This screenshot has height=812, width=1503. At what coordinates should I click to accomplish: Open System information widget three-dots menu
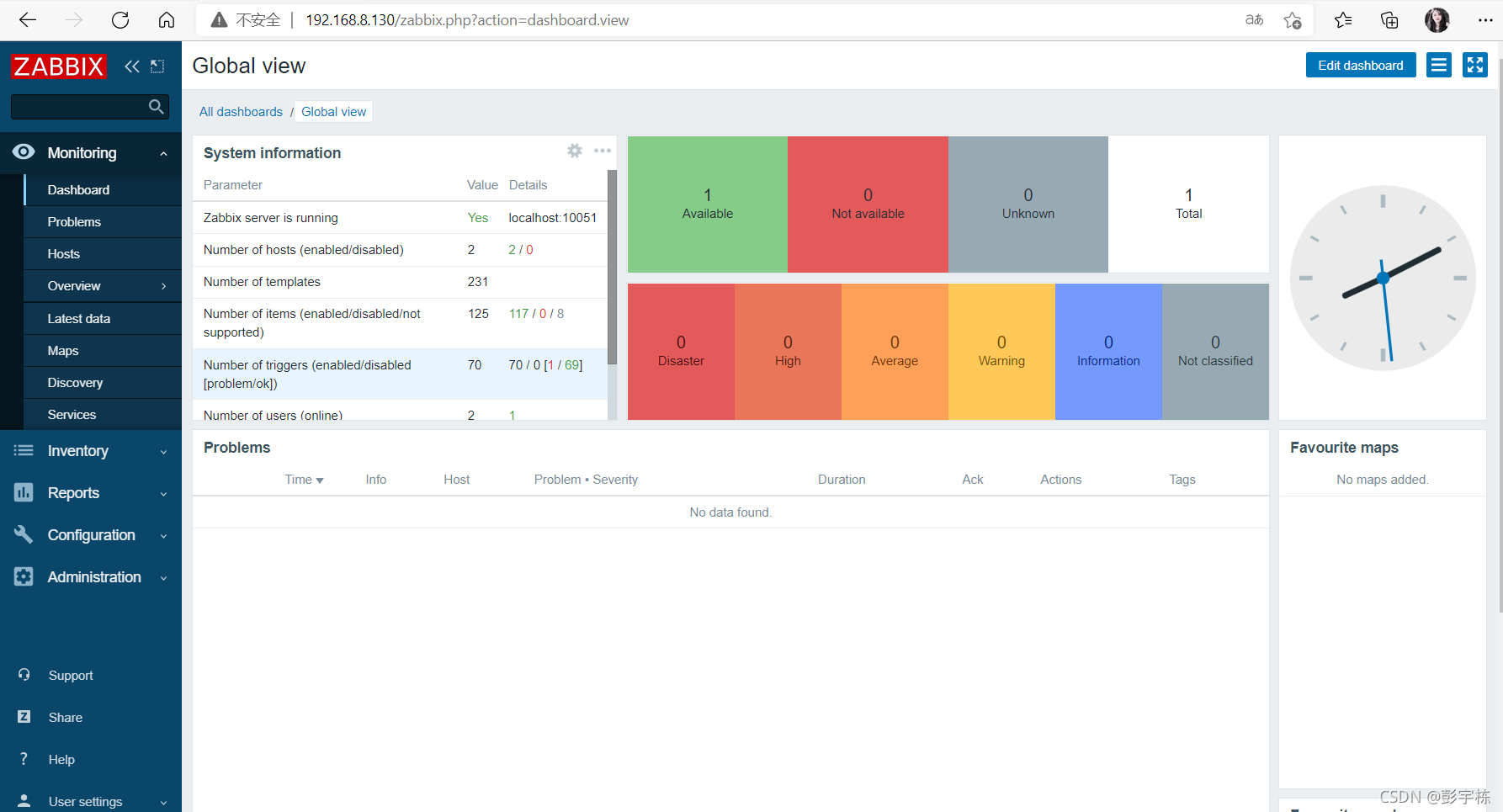coord(603,151)
